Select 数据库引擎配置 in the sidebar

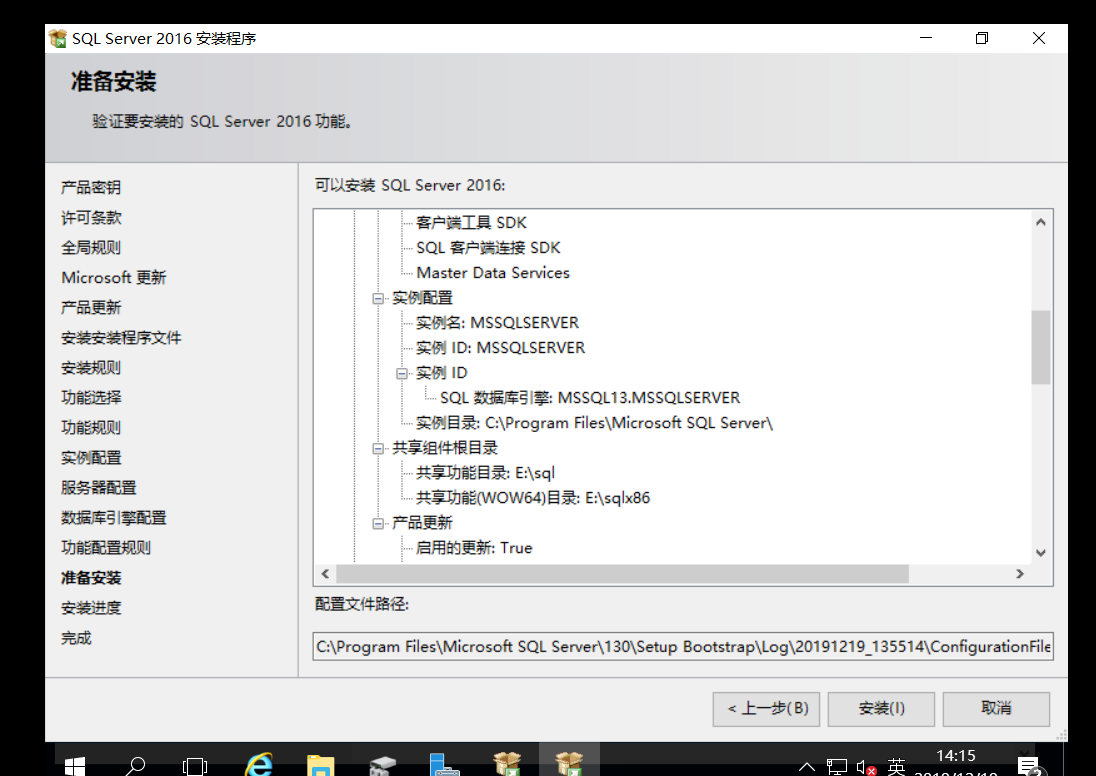point(113,517)
